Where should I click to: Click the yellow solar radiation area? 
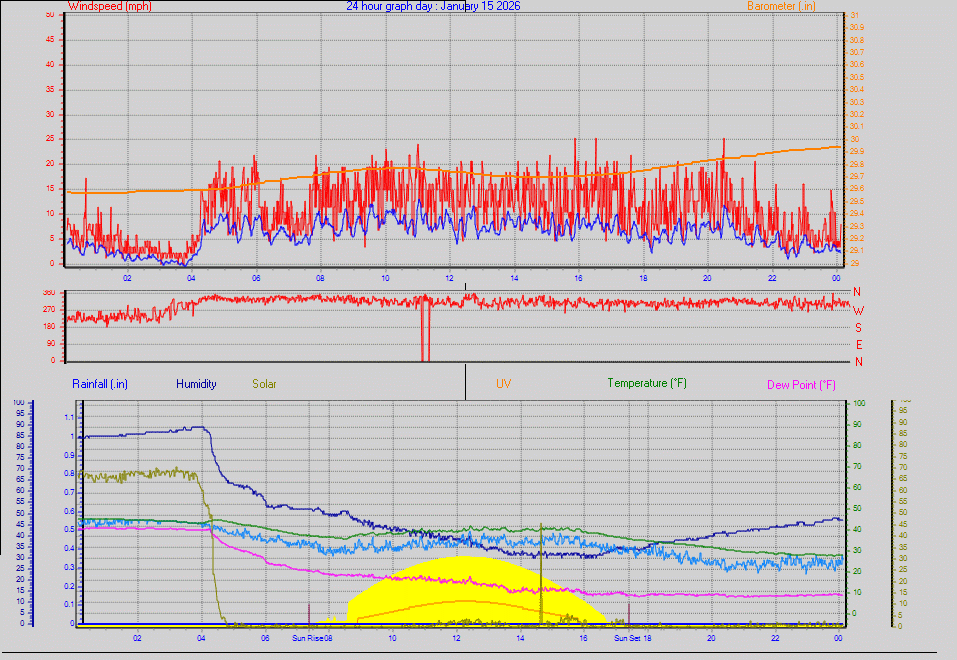pos(470,580)
